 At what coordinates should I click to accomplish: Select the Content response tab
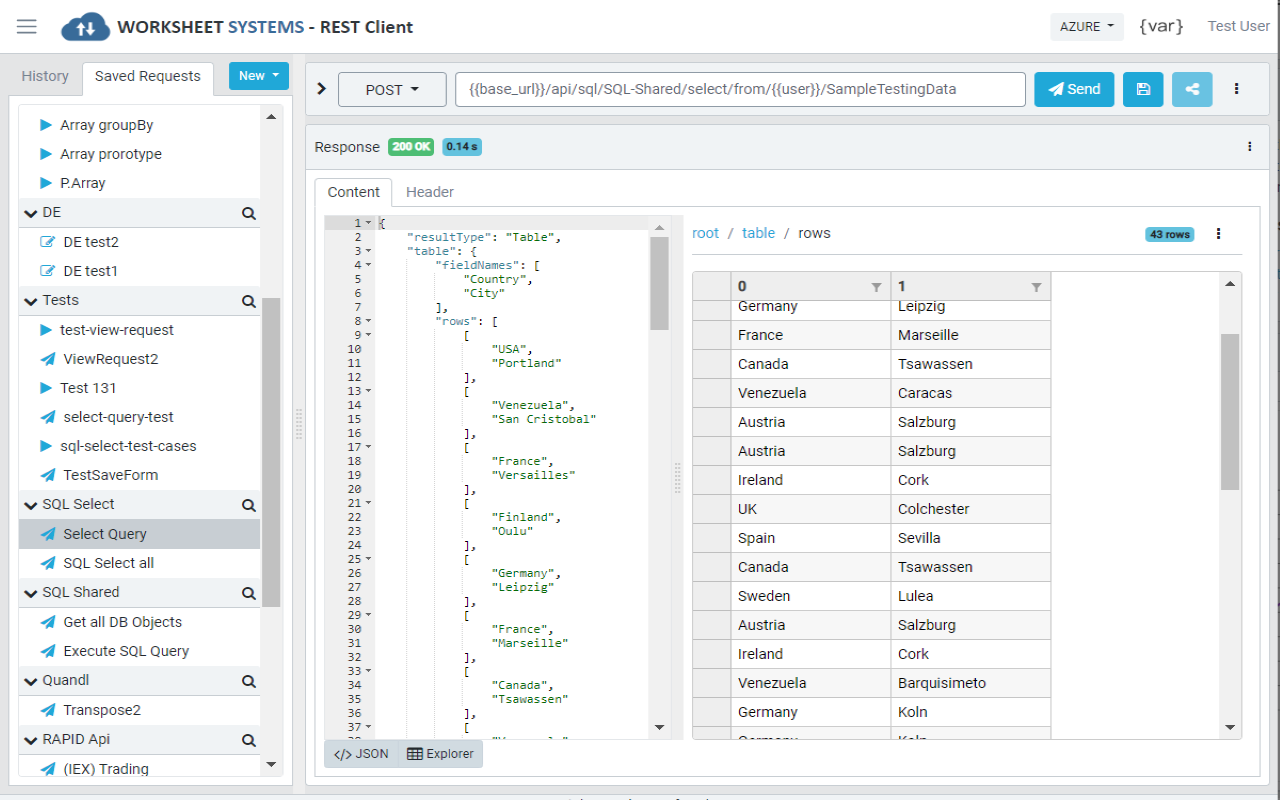click(353, 192)
